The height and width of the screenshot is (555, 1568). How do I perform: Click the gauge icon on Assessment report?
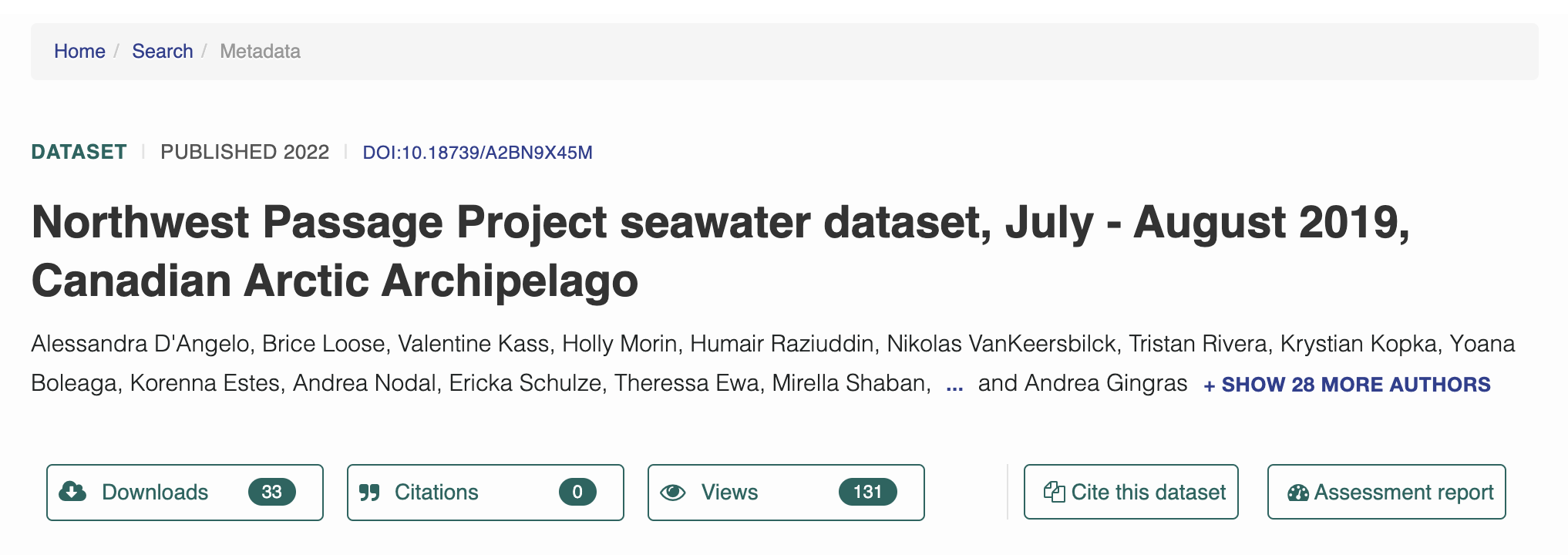point(1298,493)
